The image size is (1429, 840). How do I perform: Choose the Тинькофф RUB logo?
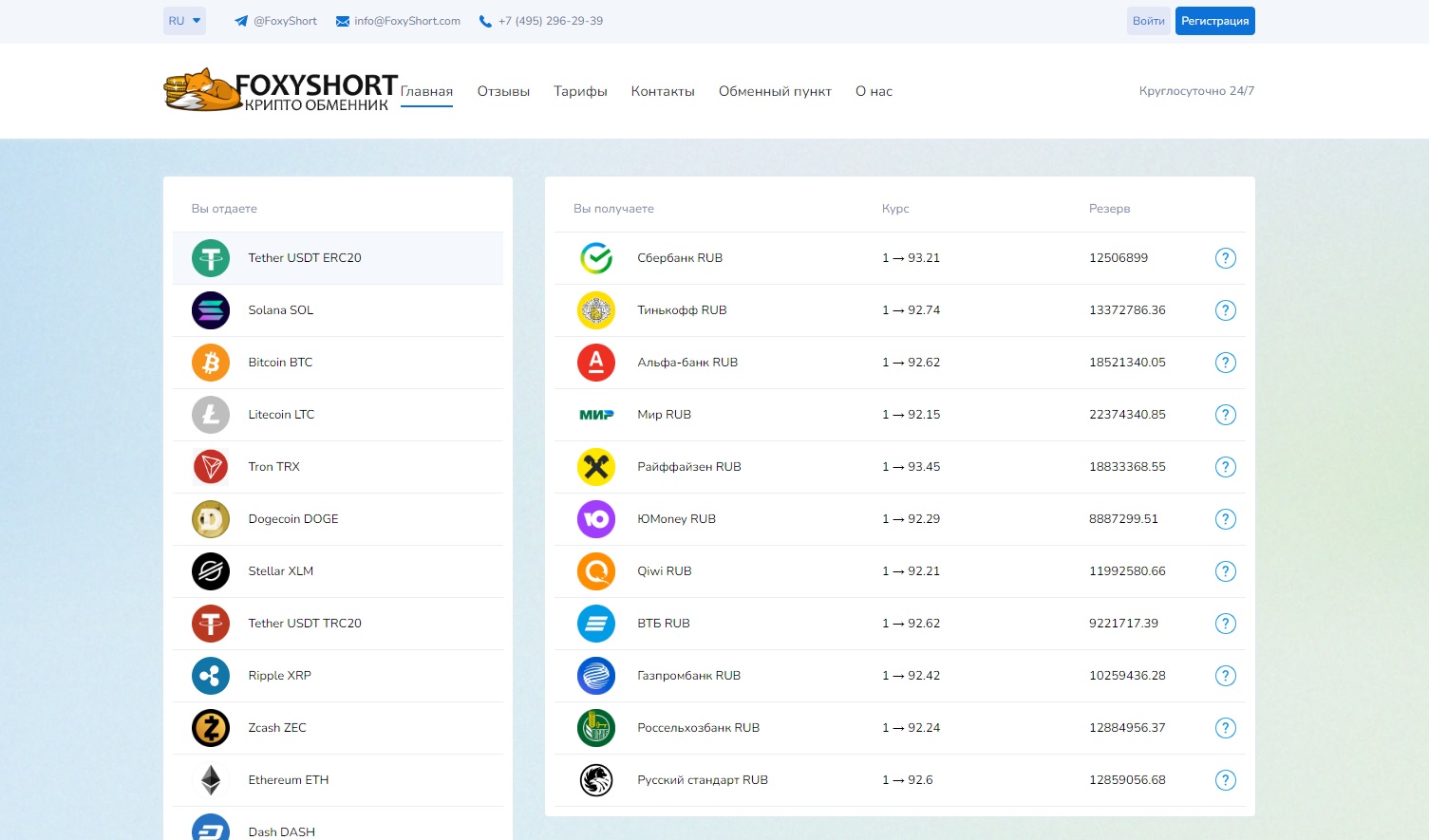pyautogui.click(x=596, y=310)
